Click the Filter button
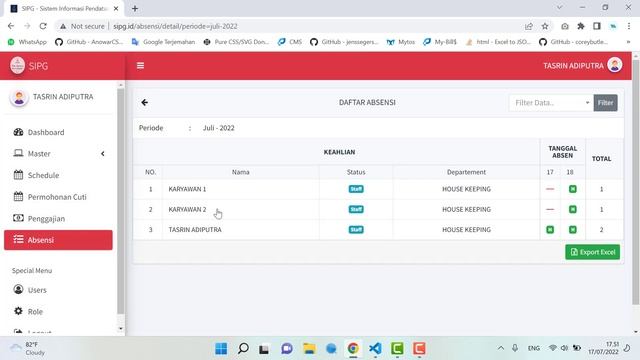 pos(605,103)
